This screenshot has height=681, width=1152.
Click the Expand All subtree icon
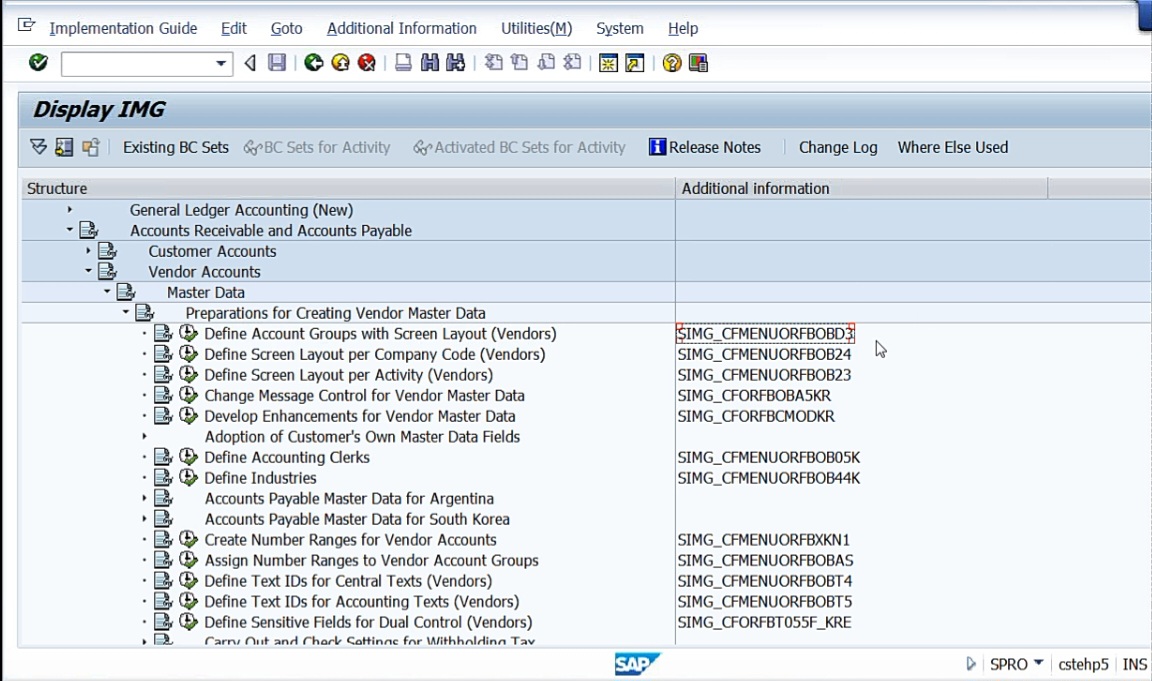point(38,147)
